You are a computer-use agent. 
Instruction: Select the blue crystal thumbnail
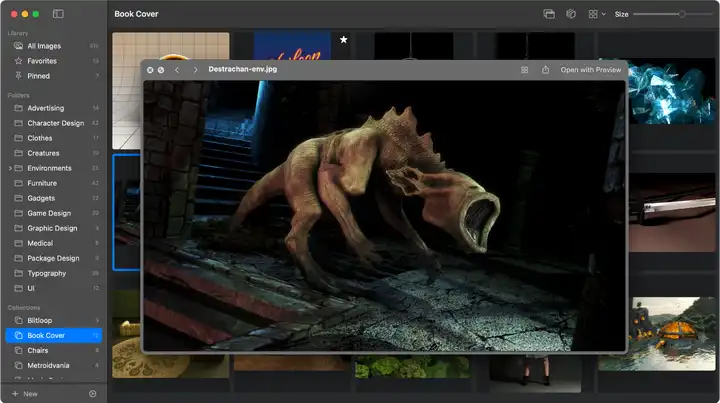click(672, 91)
